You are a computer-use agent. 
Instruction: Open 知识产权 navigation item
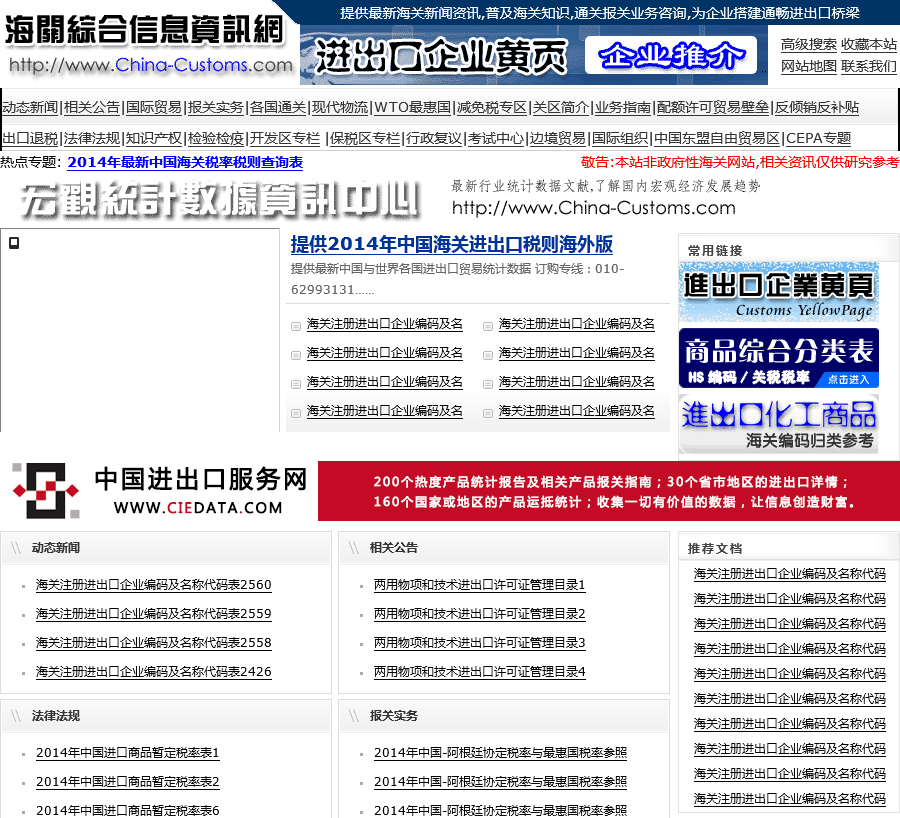tap(154, 138)
